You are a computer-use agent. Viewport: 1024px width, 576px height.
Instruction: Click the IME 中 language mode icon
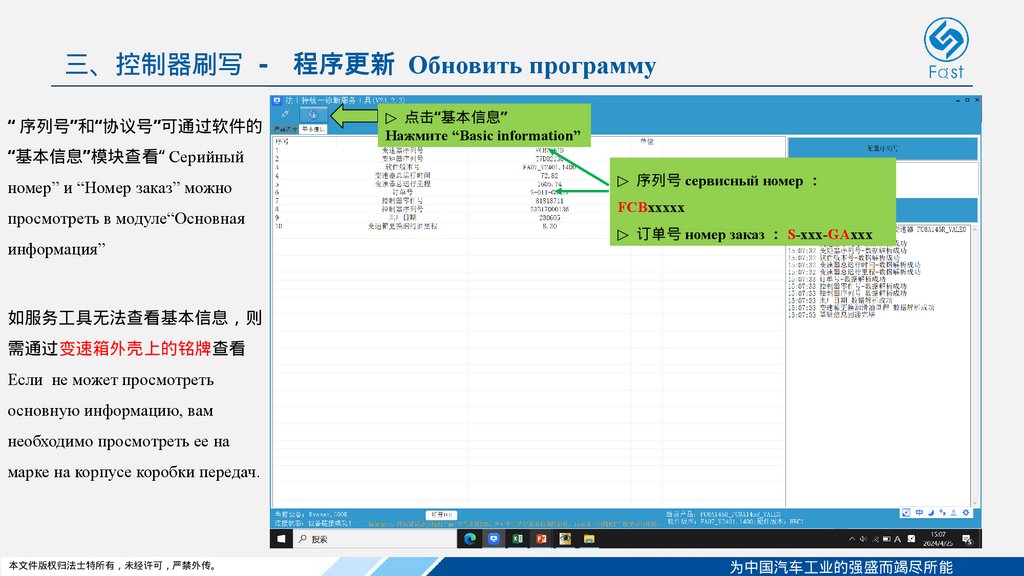point(919,513)
